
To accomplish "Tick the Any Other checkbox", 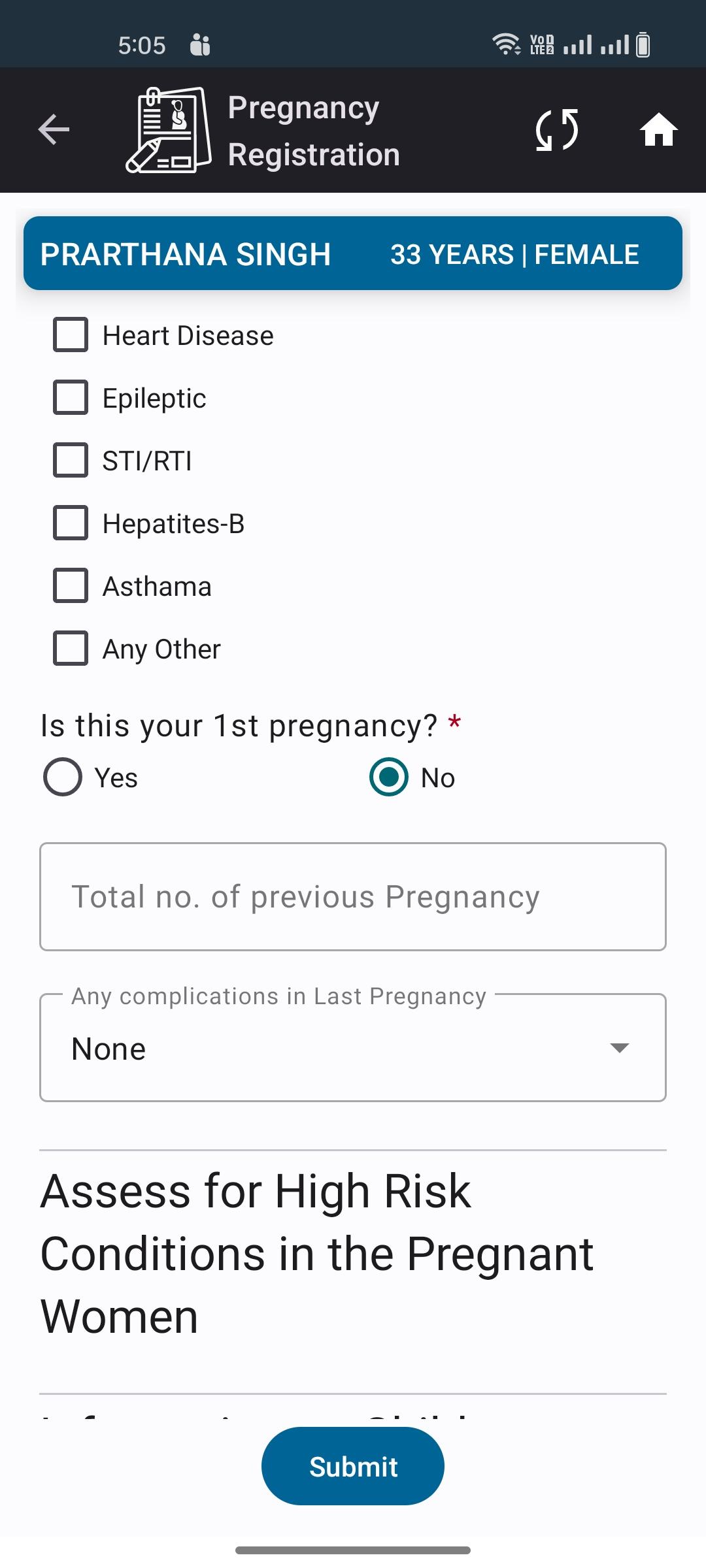I will pyautogui.click(x=71, y=649).
